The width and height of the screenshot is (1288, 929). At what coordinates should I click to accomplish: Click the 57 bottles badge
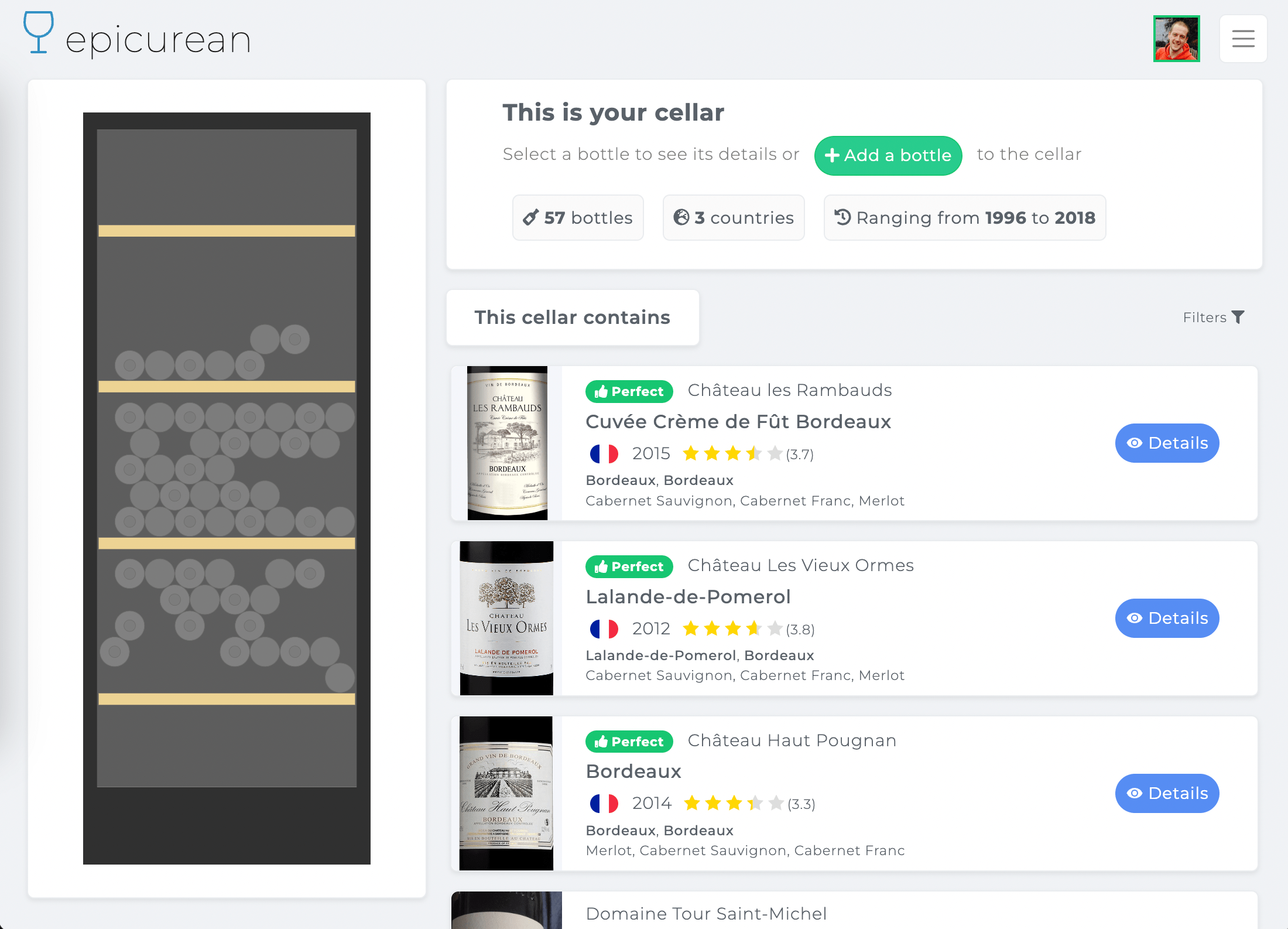[577, 218]
